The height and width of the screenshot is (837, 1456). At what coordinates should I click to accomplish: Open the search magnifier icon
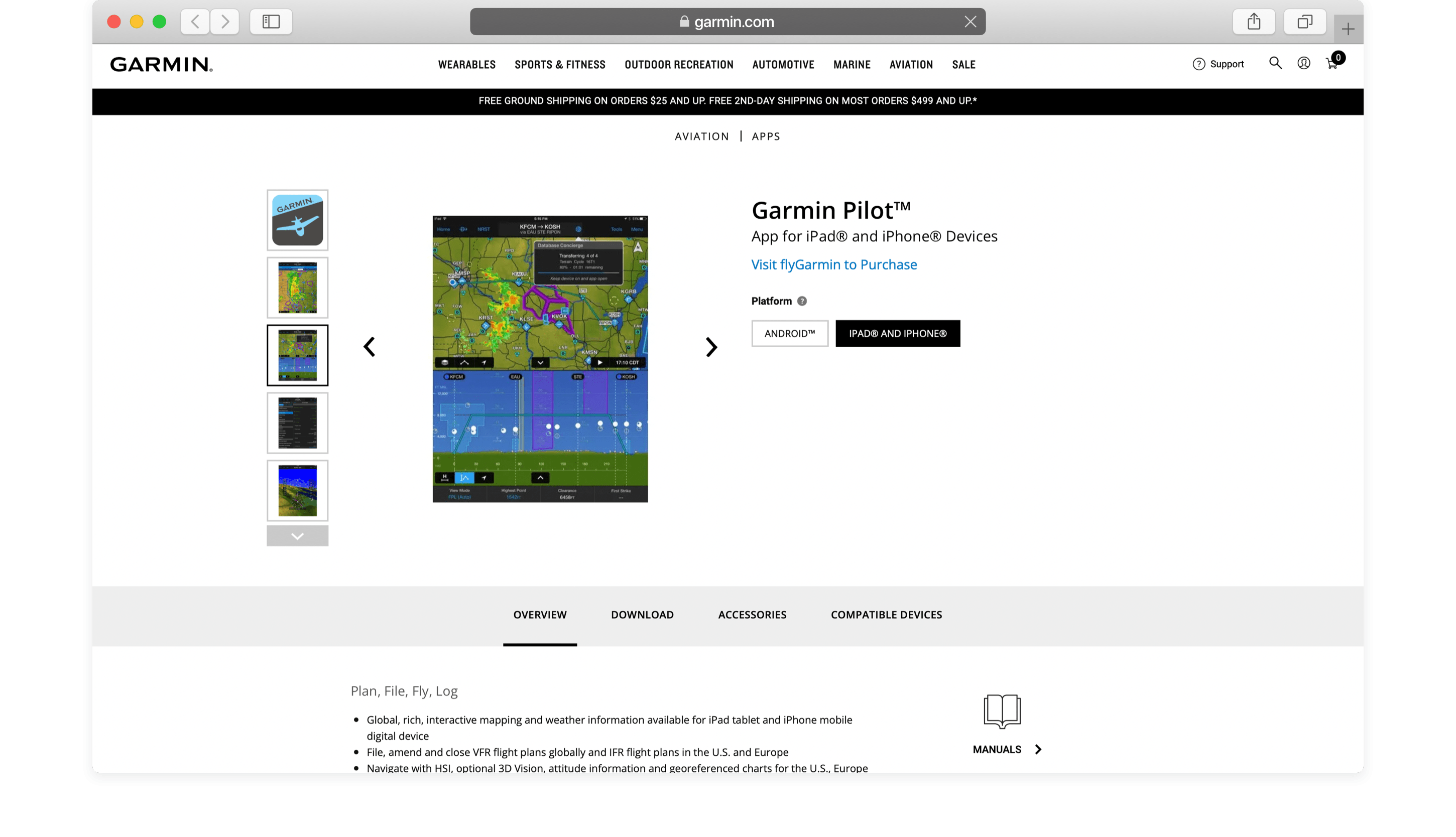tap(1275, 63)
